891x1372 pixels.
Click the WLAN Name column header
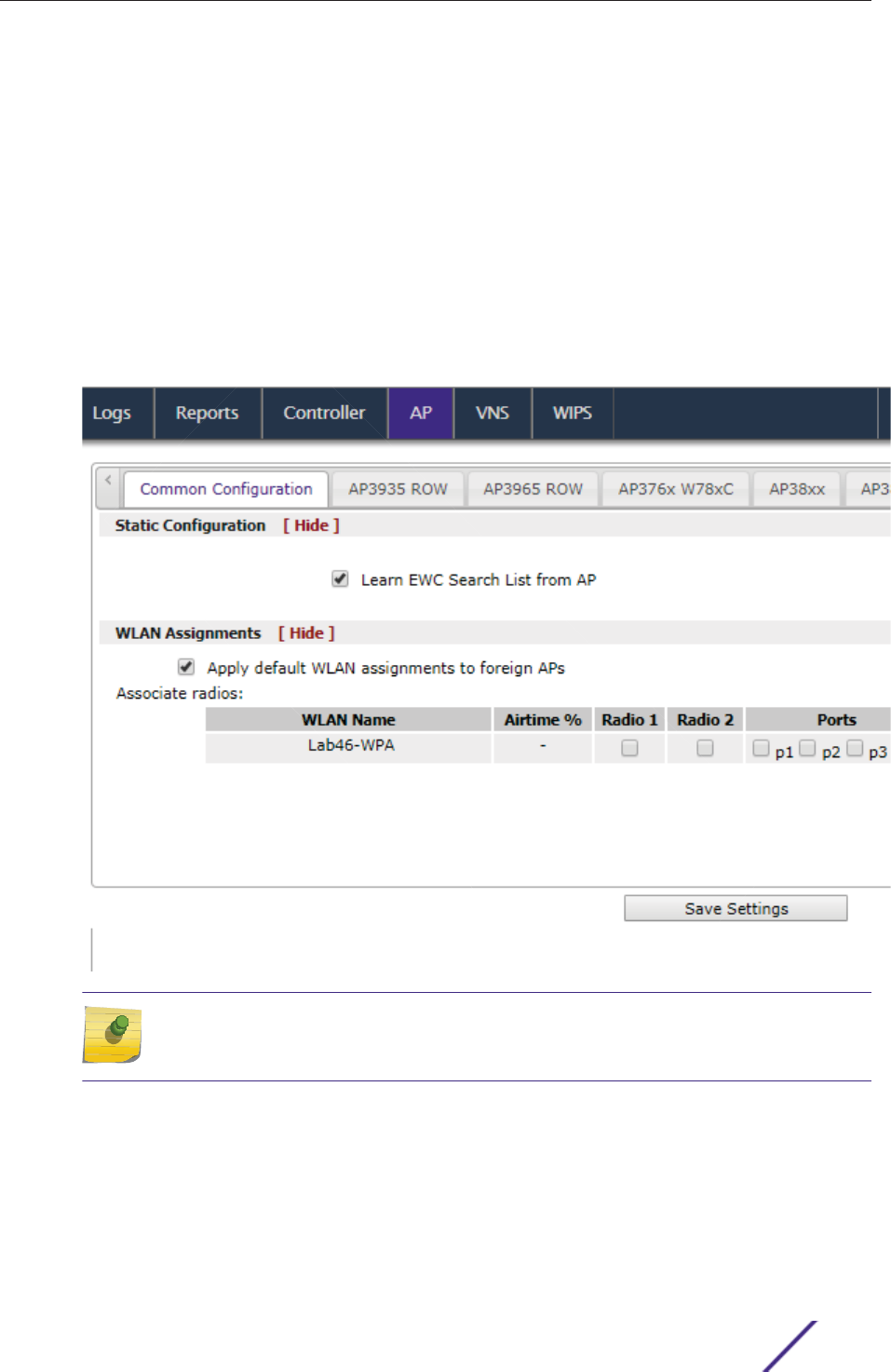pyautogui.click(x=348, y=719)
